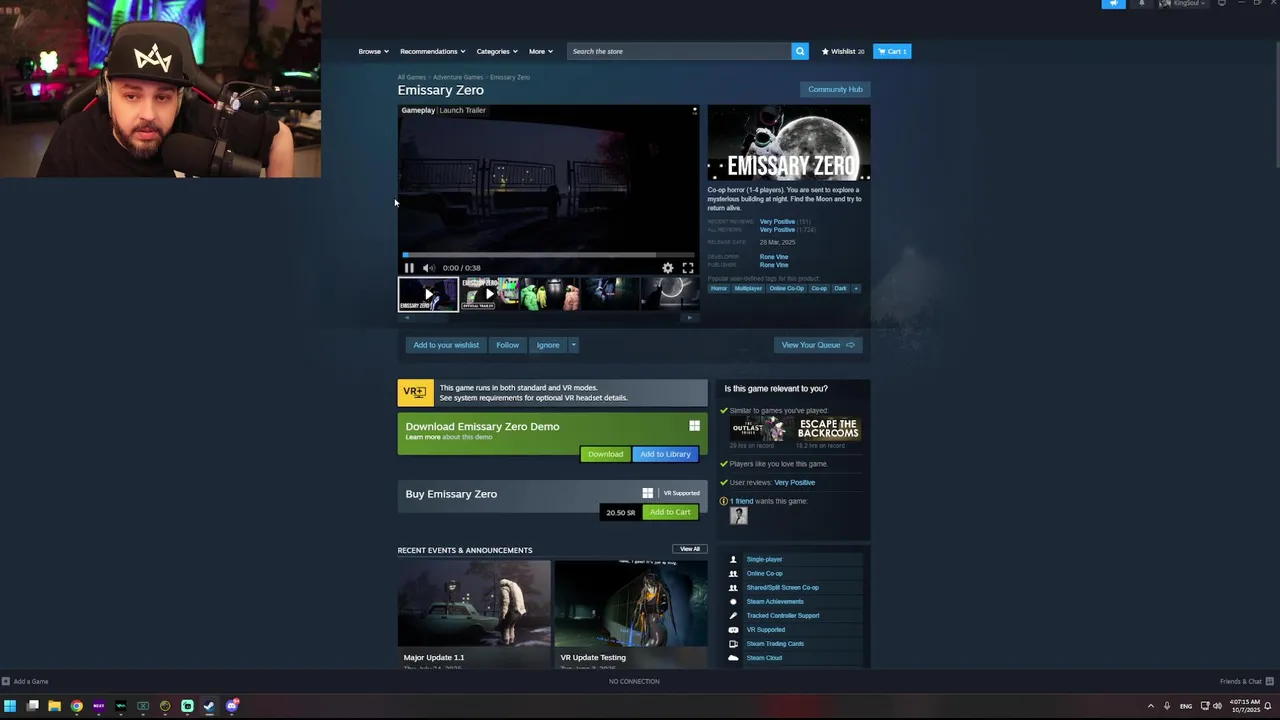1280x720 pixels.
Task: Follow Emissary Zero
Action: pos(507,345)
